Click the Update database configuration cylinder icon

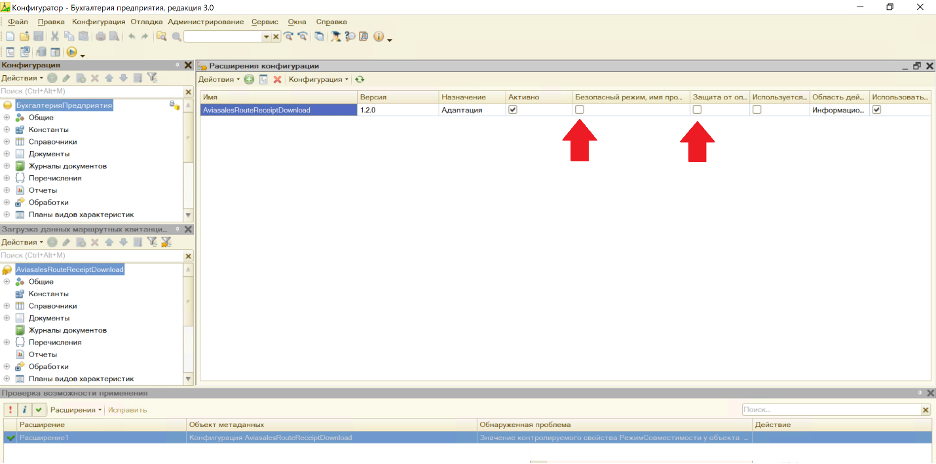click(x=41, y=52)
